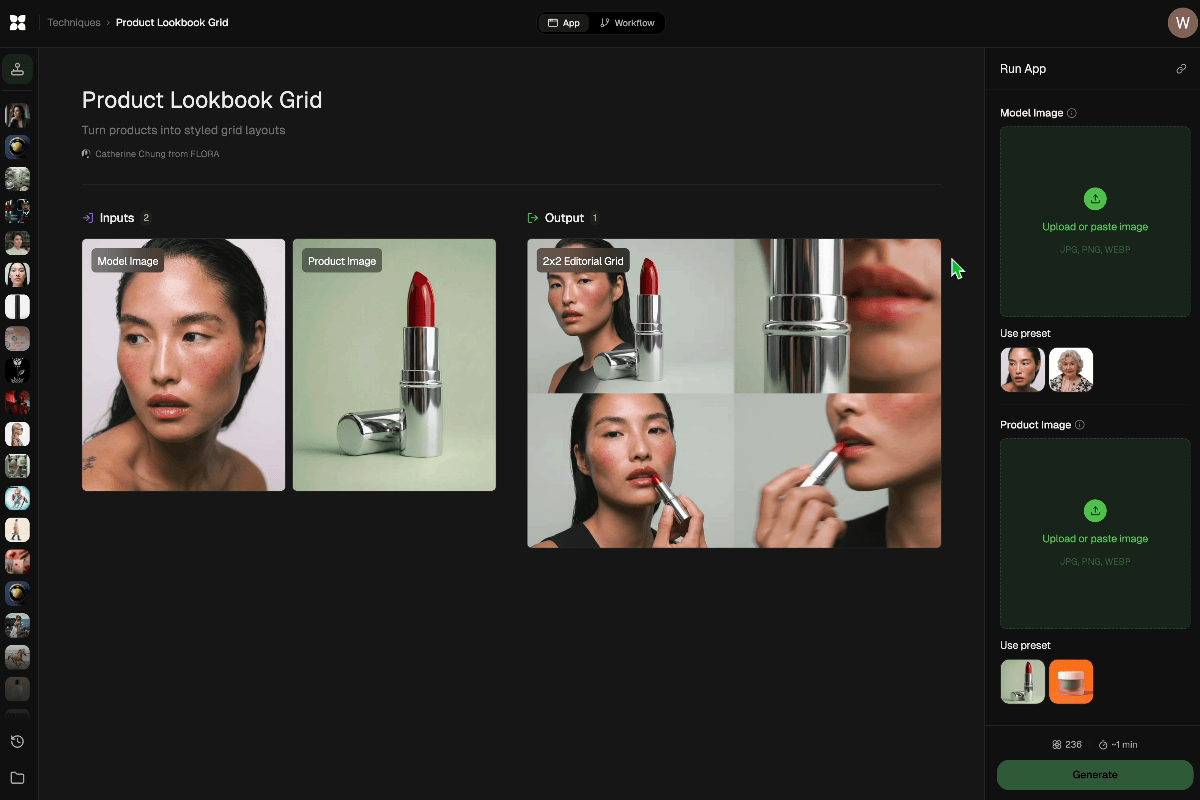Open the Product Image input preview
The image size is (1200, 800).
[394, 365]
